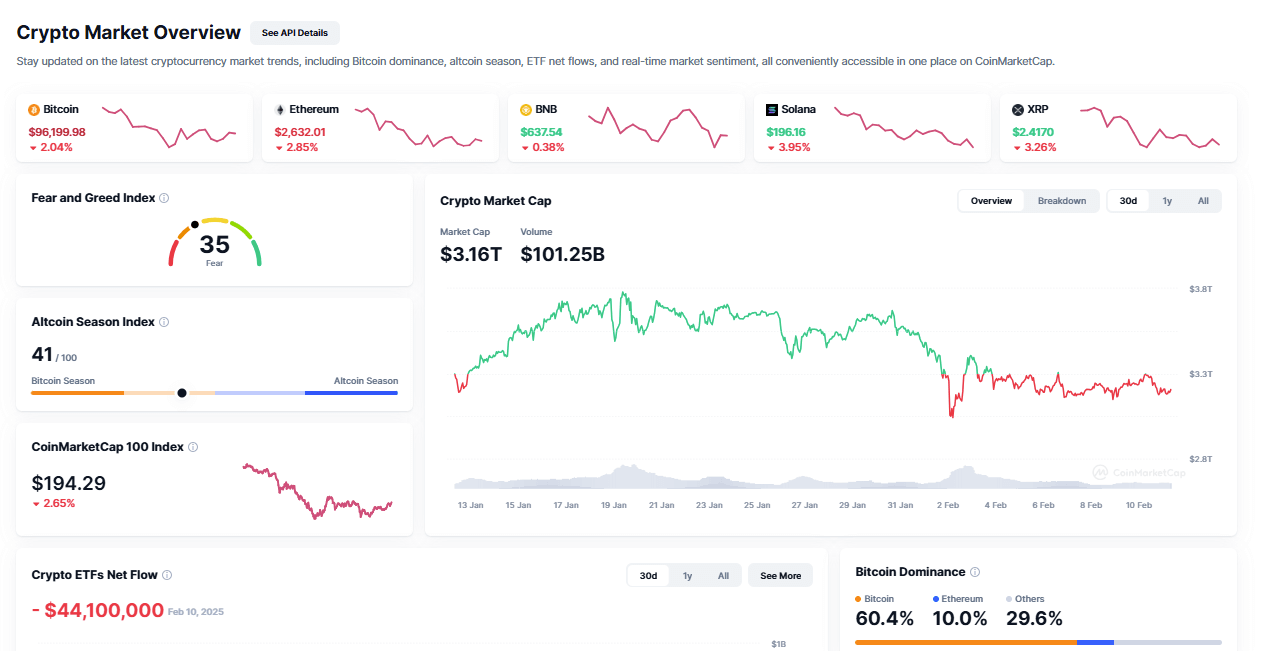Click the CoinMarketCap 100 Index sparkline chart
Viewport: 1274px width, 651px height.
(x=317, y=490)
